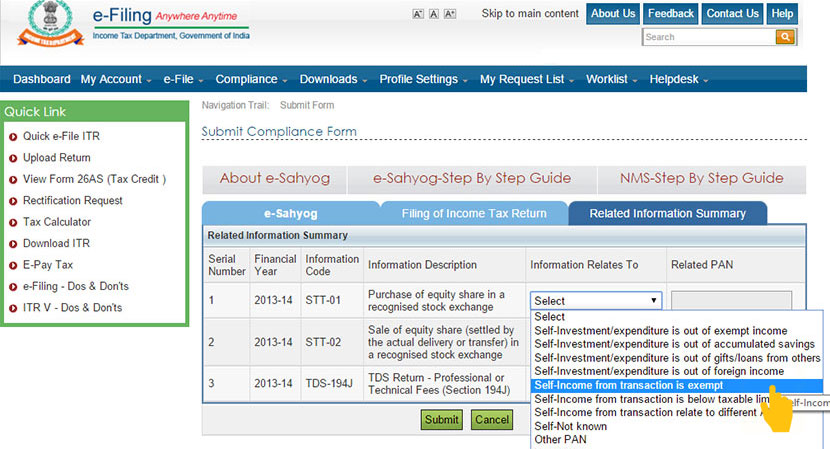Reset font size with the plain A icon
The width and height of the screenshot is (830, 449).
[434, 14]
